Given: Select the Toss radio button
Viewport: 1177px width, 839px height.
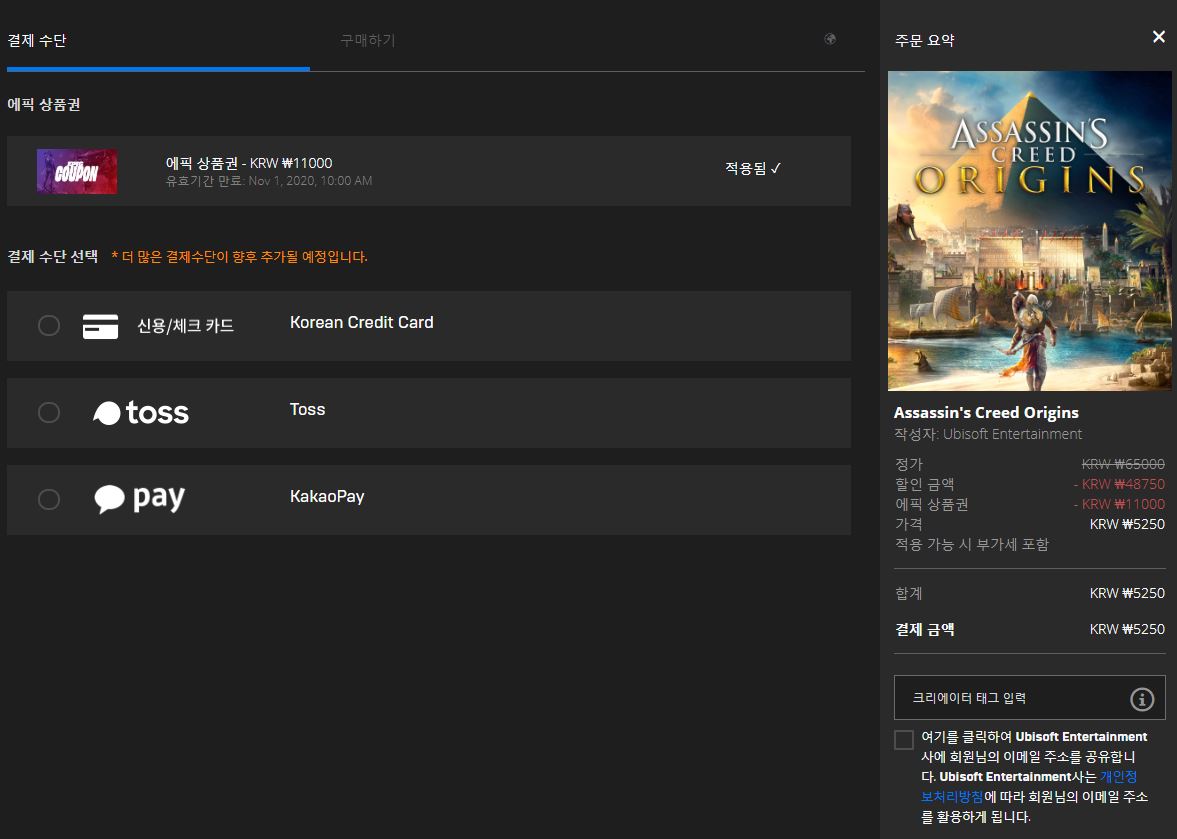Looking at the screenshot, I should (x=49, y=412).
